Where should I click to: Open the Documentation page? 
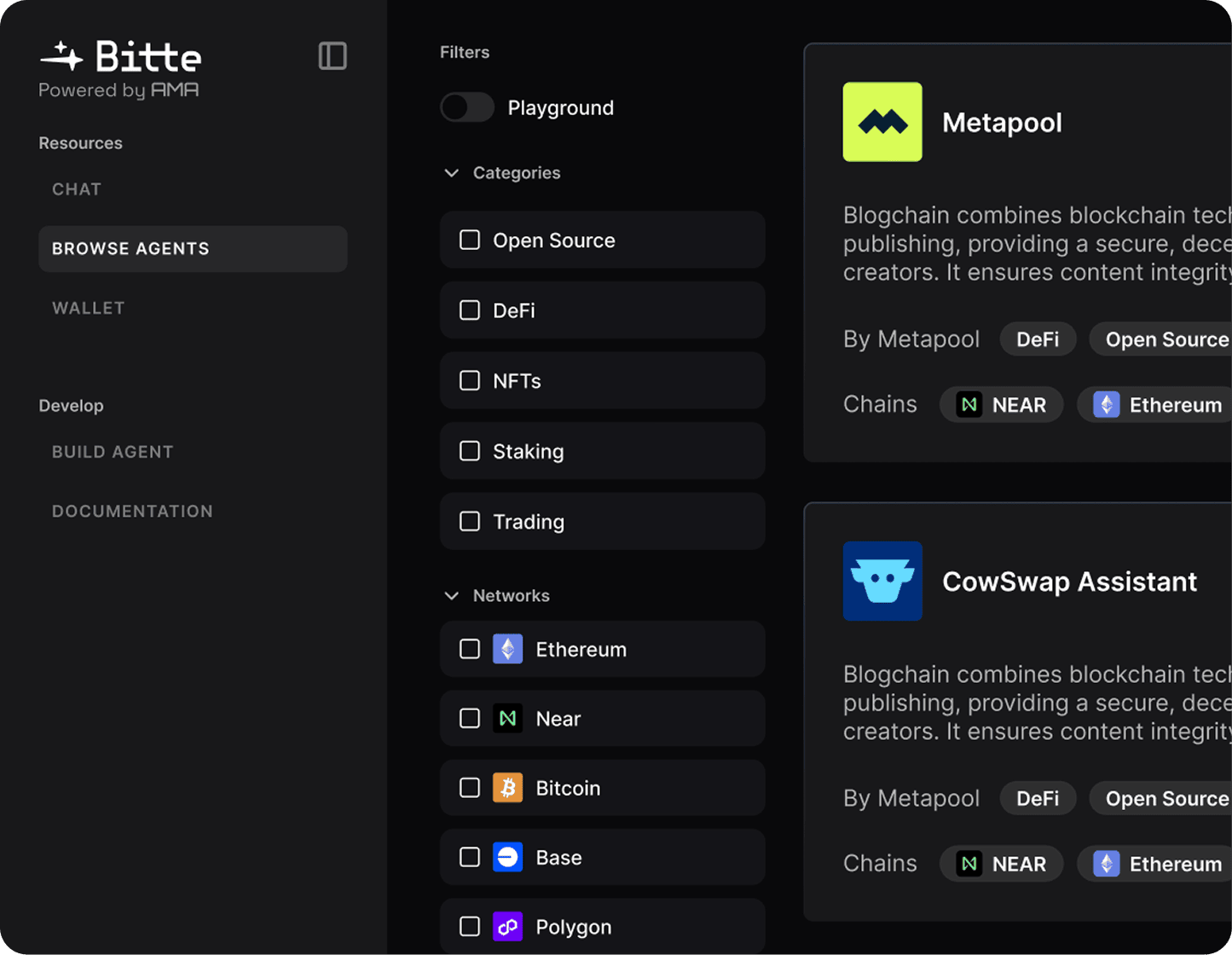pyautogui.click(x=133, y=511)
